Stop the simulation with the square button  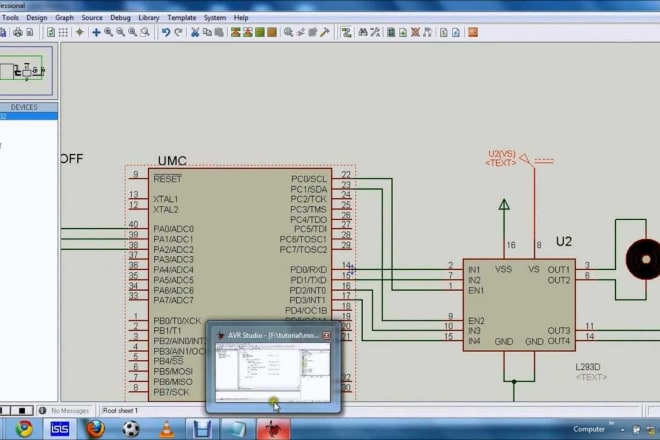22,410
